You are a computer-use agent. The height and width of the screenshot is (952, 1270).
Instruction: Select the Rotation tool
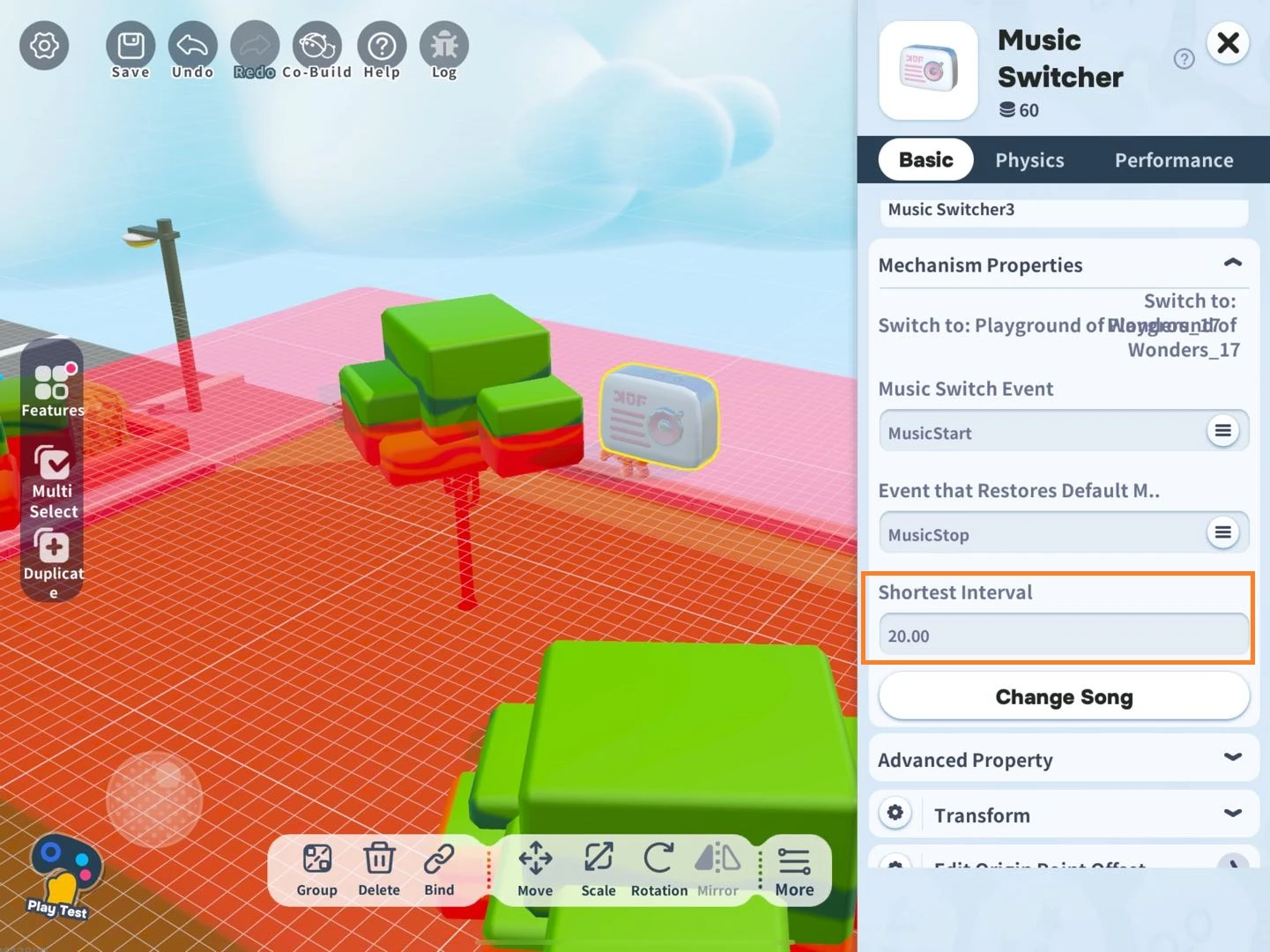pos(659,870)
